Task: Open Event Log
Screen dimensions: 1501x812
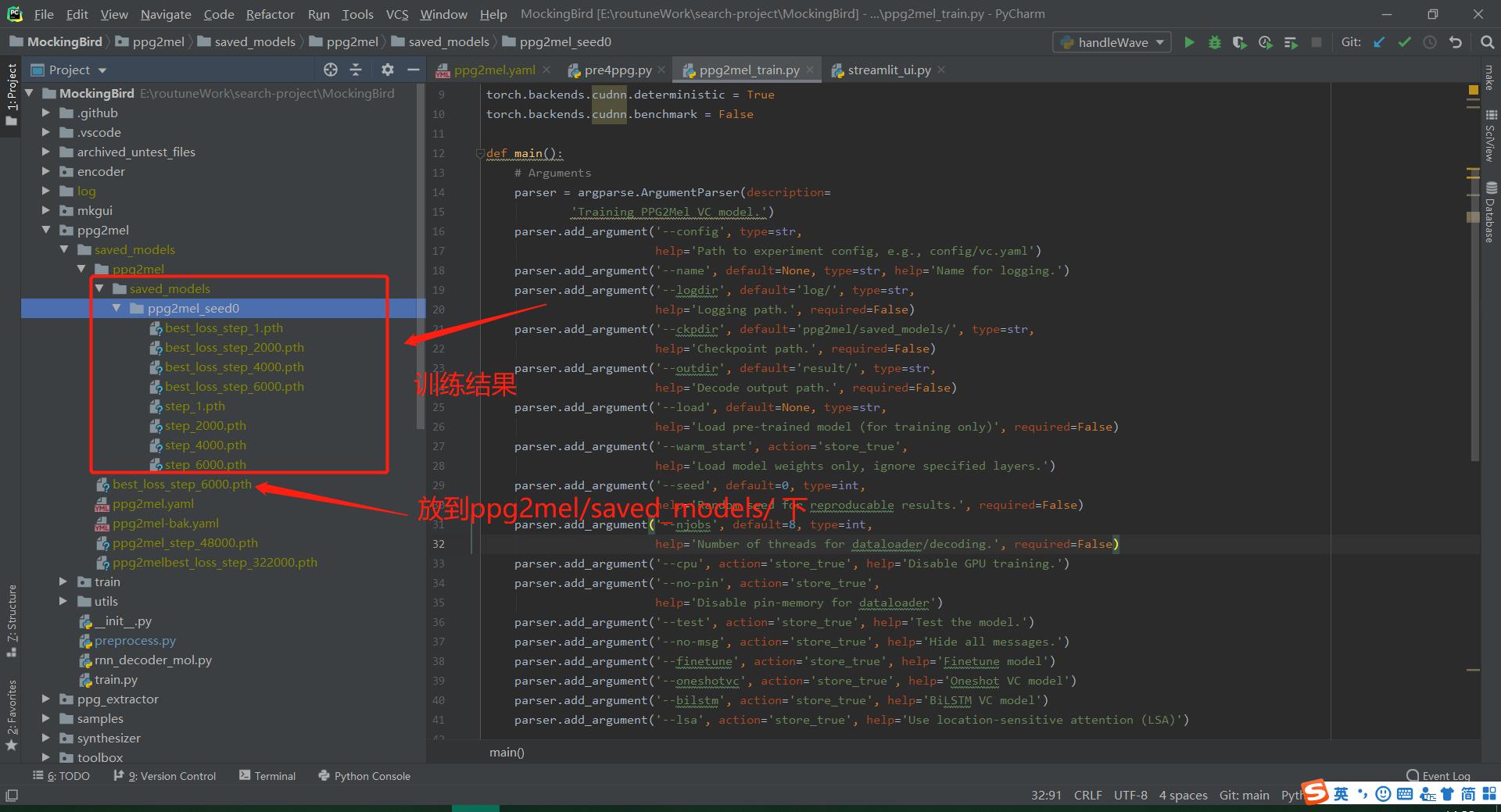Action: (x=1438, y=775)
